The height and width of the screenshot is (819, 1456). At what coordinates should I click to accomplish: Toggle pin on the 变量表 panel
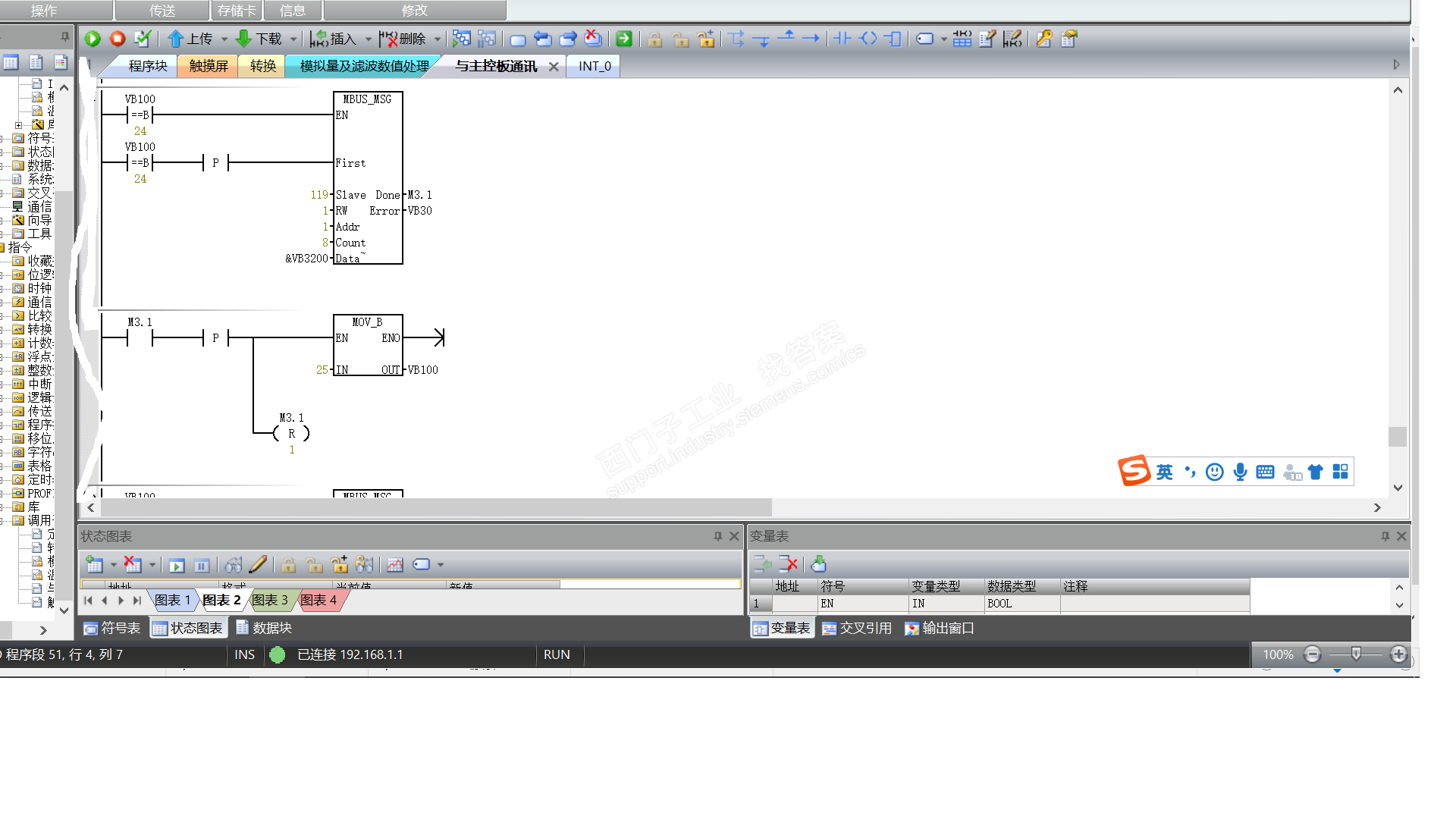click(x=1385, y=536)
